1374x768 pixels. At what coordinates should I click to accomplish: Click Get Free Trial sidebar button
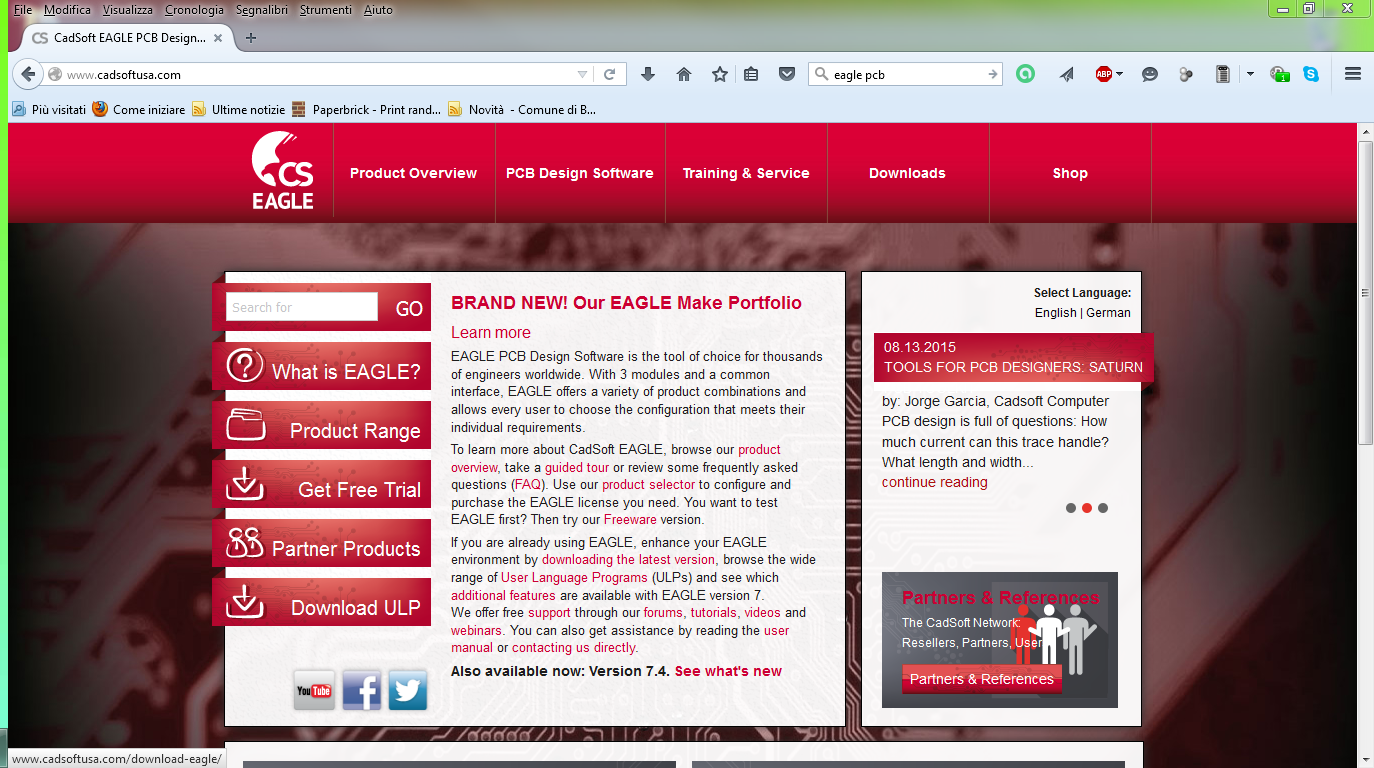[x=322, y=484]
